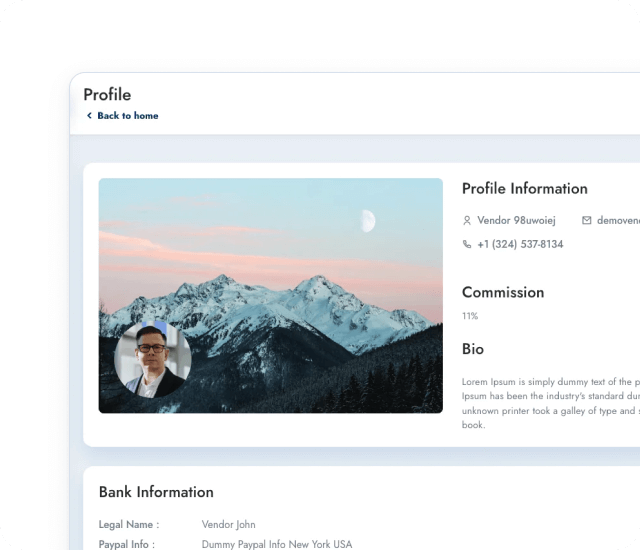The width and height of the screenshot is (640, 550).
Task: Select the Vendor John legal name value
Action: [x=229, y=524]
